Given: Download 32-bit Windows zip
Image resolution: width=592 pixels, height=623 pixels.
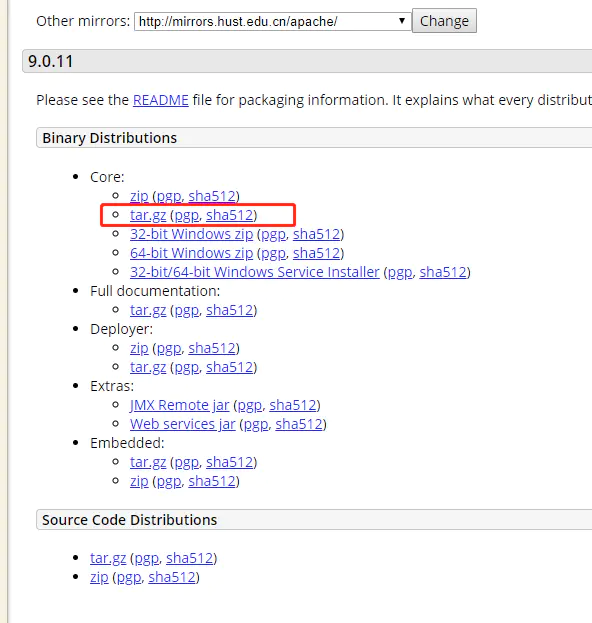Looking at the screenshot, I should (192, 234).
